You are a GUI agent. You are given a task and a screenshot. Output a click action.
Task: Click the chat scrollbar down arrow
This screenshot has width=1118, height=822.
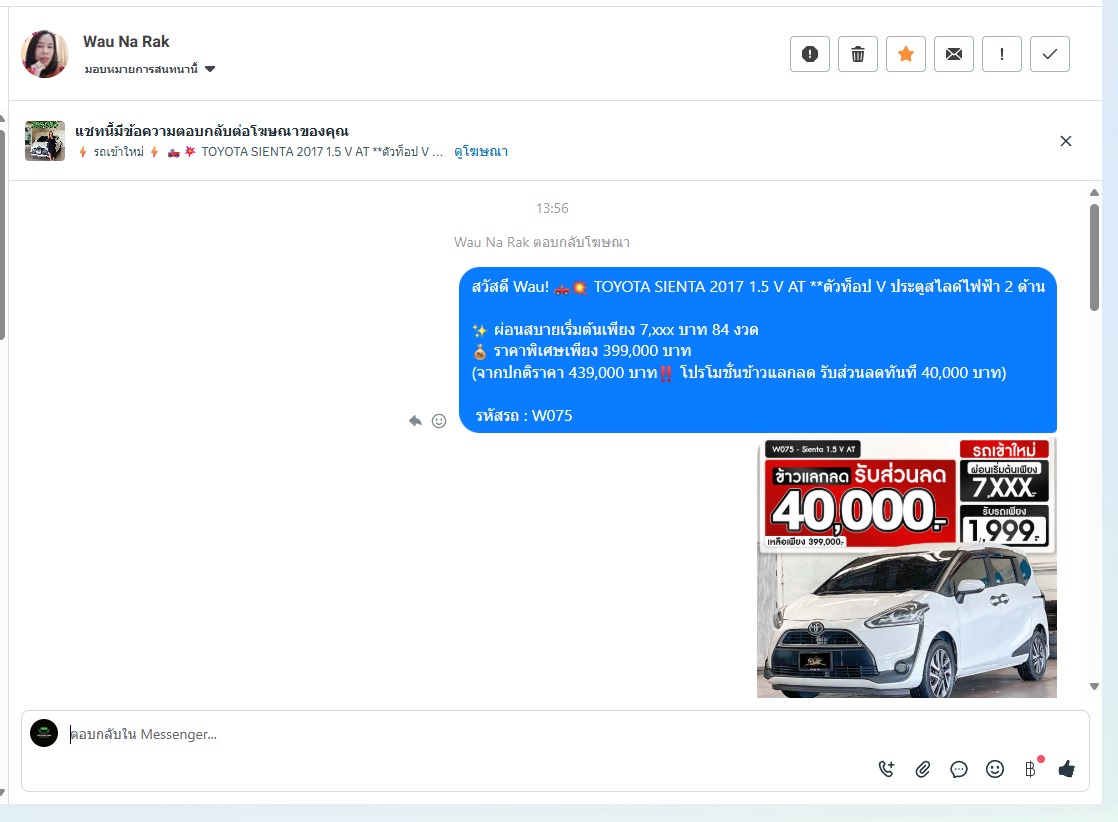[1094, 687]
